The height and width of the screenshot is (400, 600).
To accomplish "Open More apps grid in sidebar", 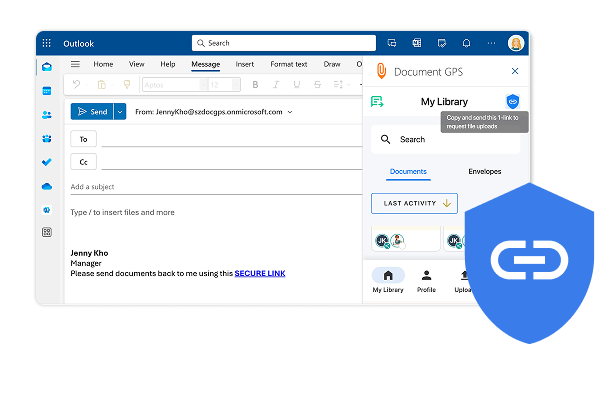I will click(x=47, y=232).
